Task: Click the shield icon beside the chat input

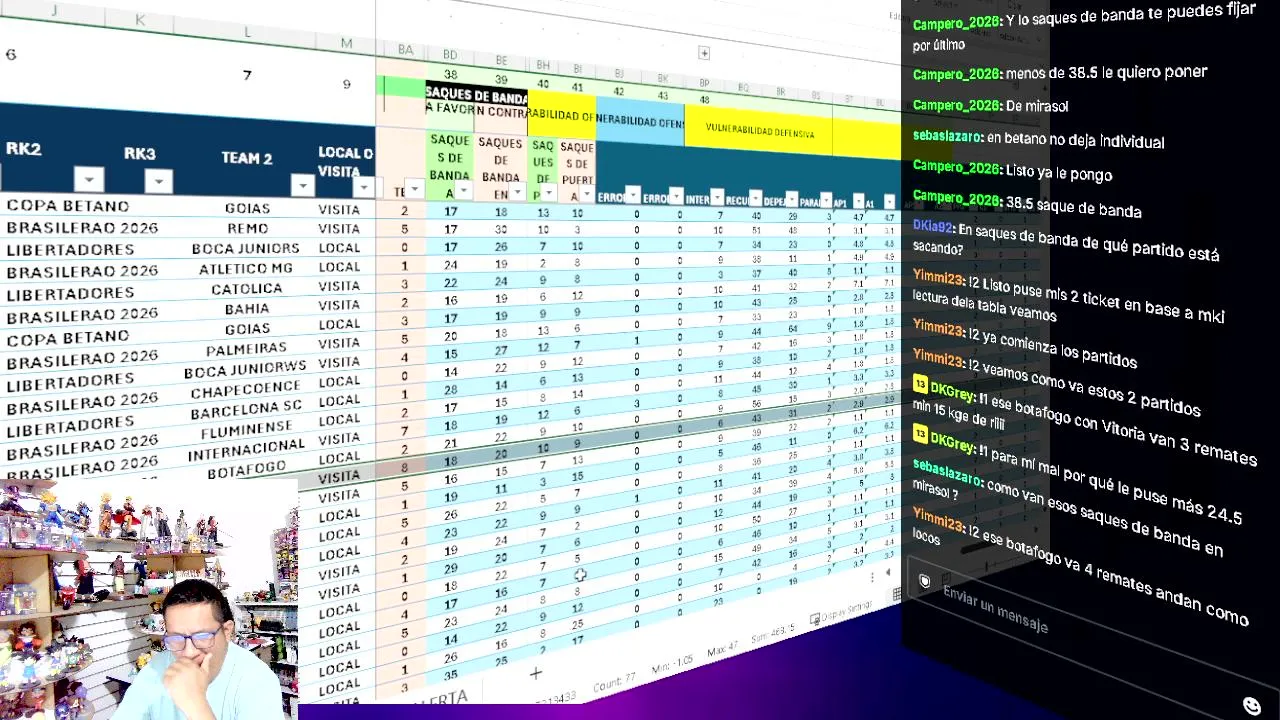Action: tap(925, 581)
